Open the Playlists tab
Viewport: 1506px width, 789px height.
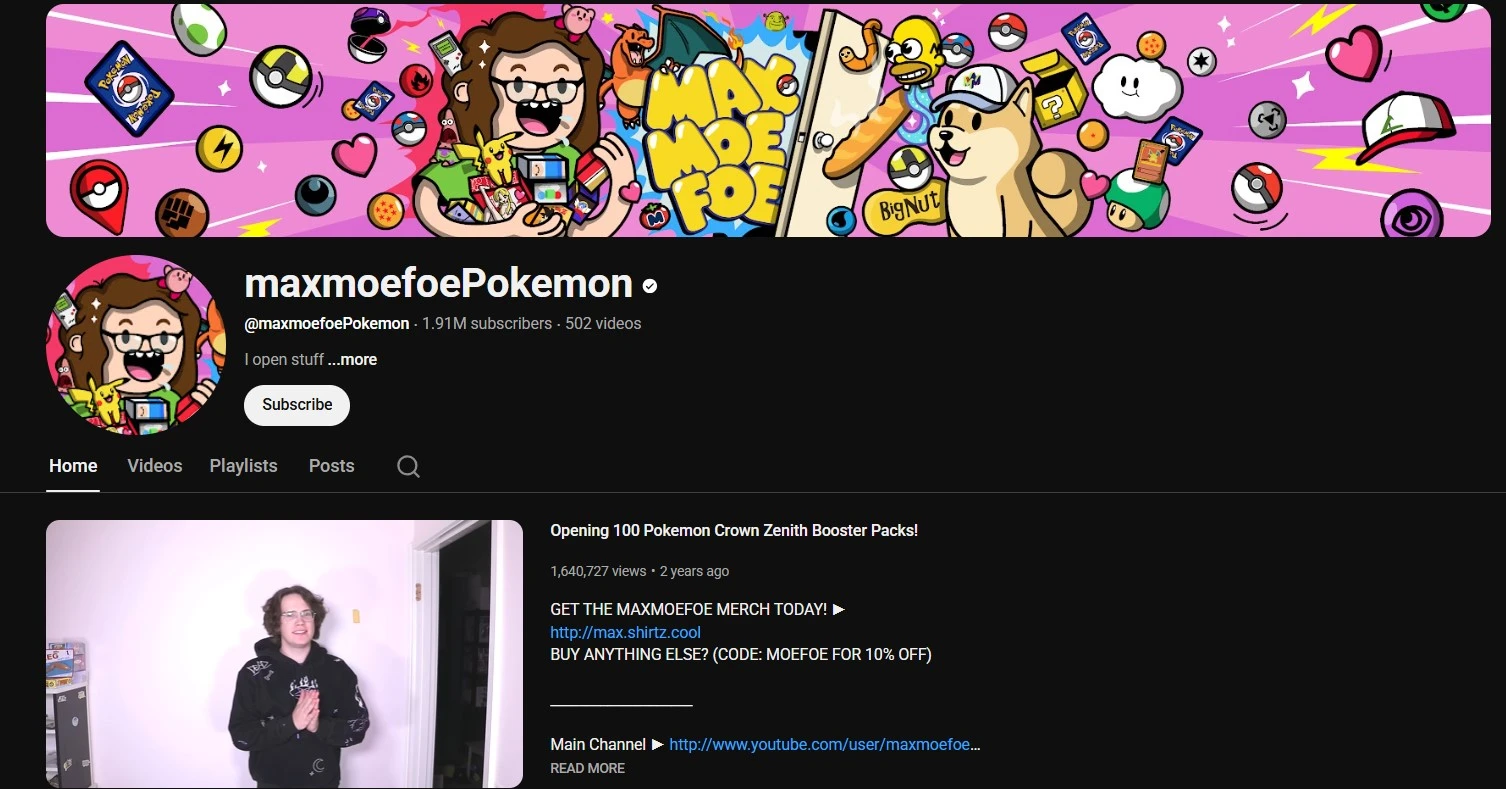243,466
